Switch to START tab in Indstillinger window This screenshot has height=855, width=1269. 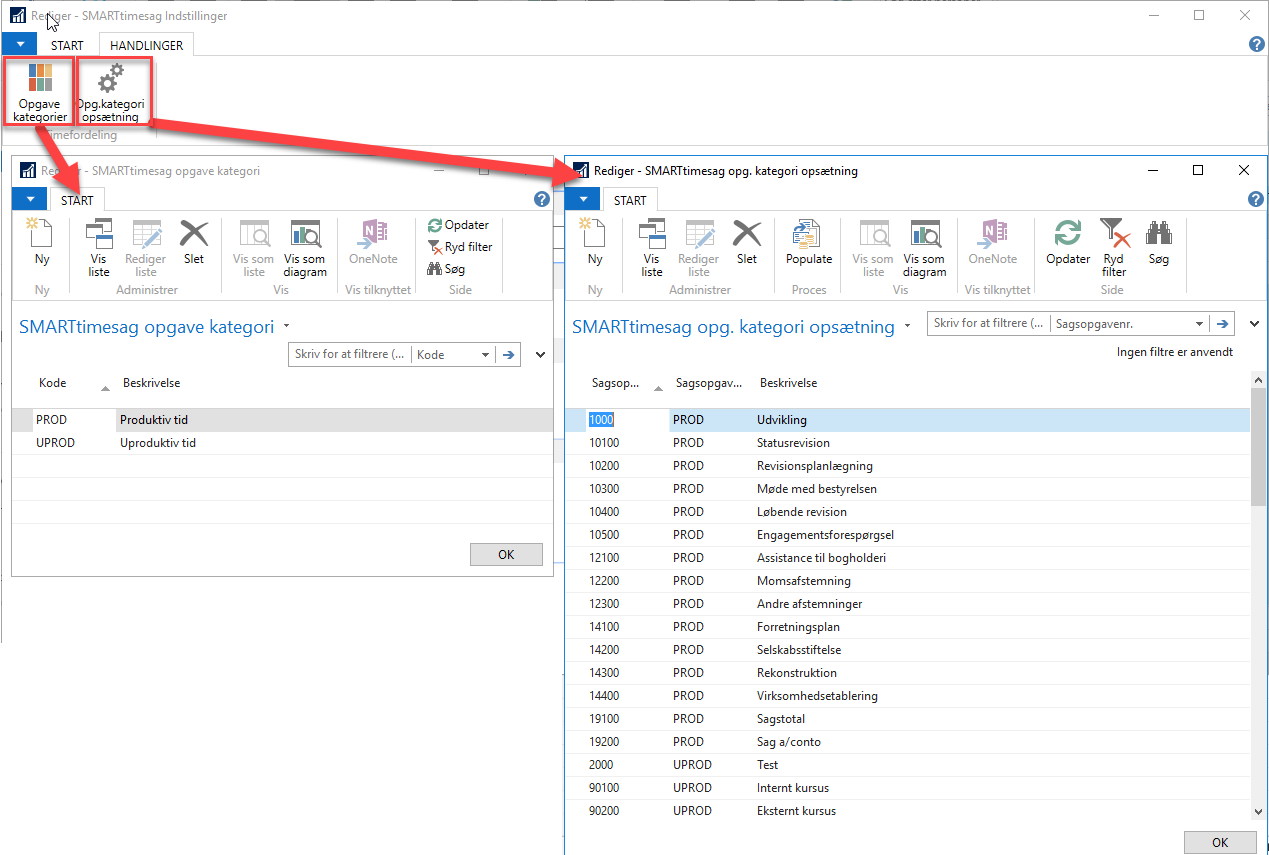click(x=67, y=45)
